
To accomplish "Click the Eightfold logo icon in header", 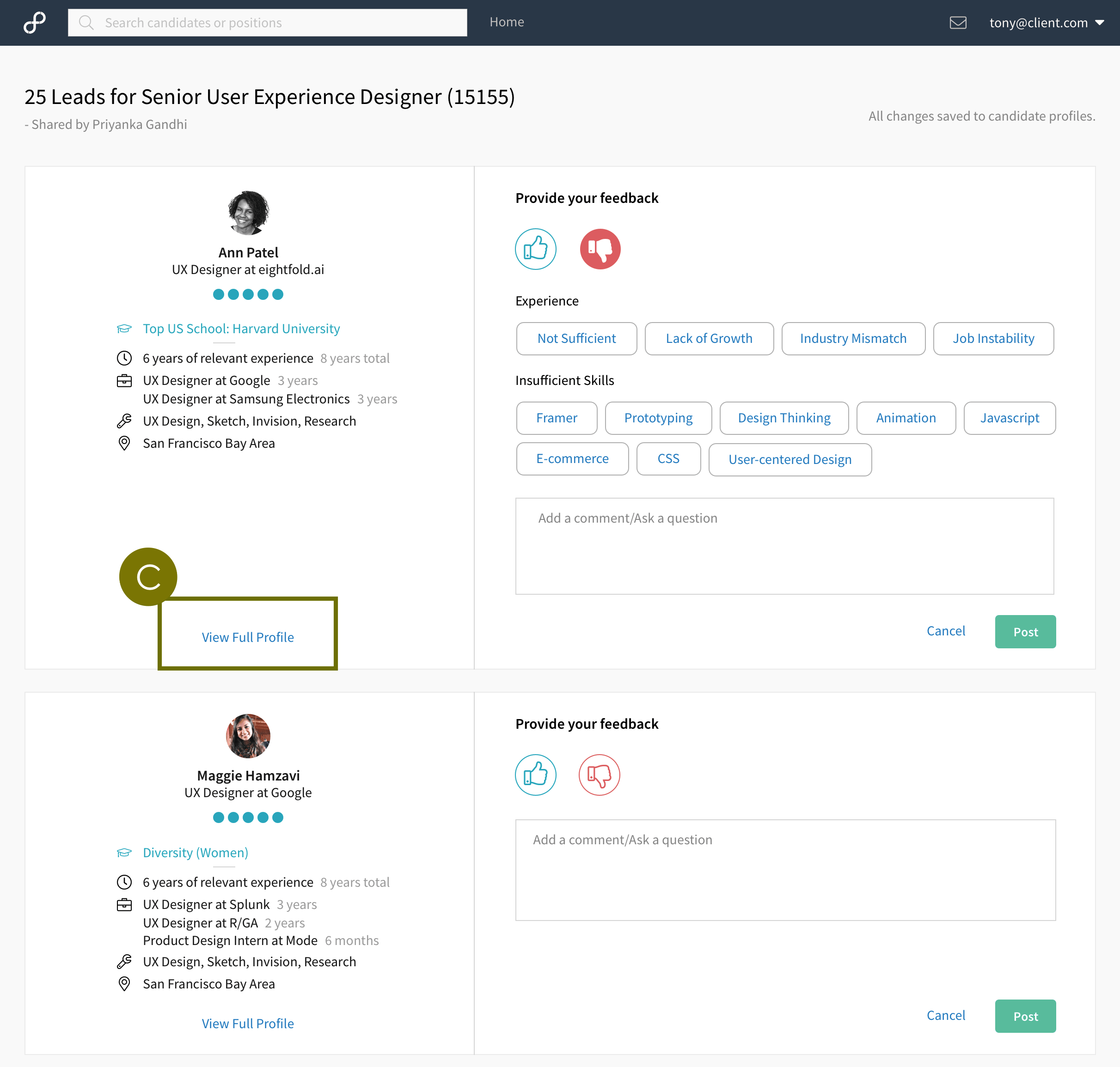I will [35, 23].
